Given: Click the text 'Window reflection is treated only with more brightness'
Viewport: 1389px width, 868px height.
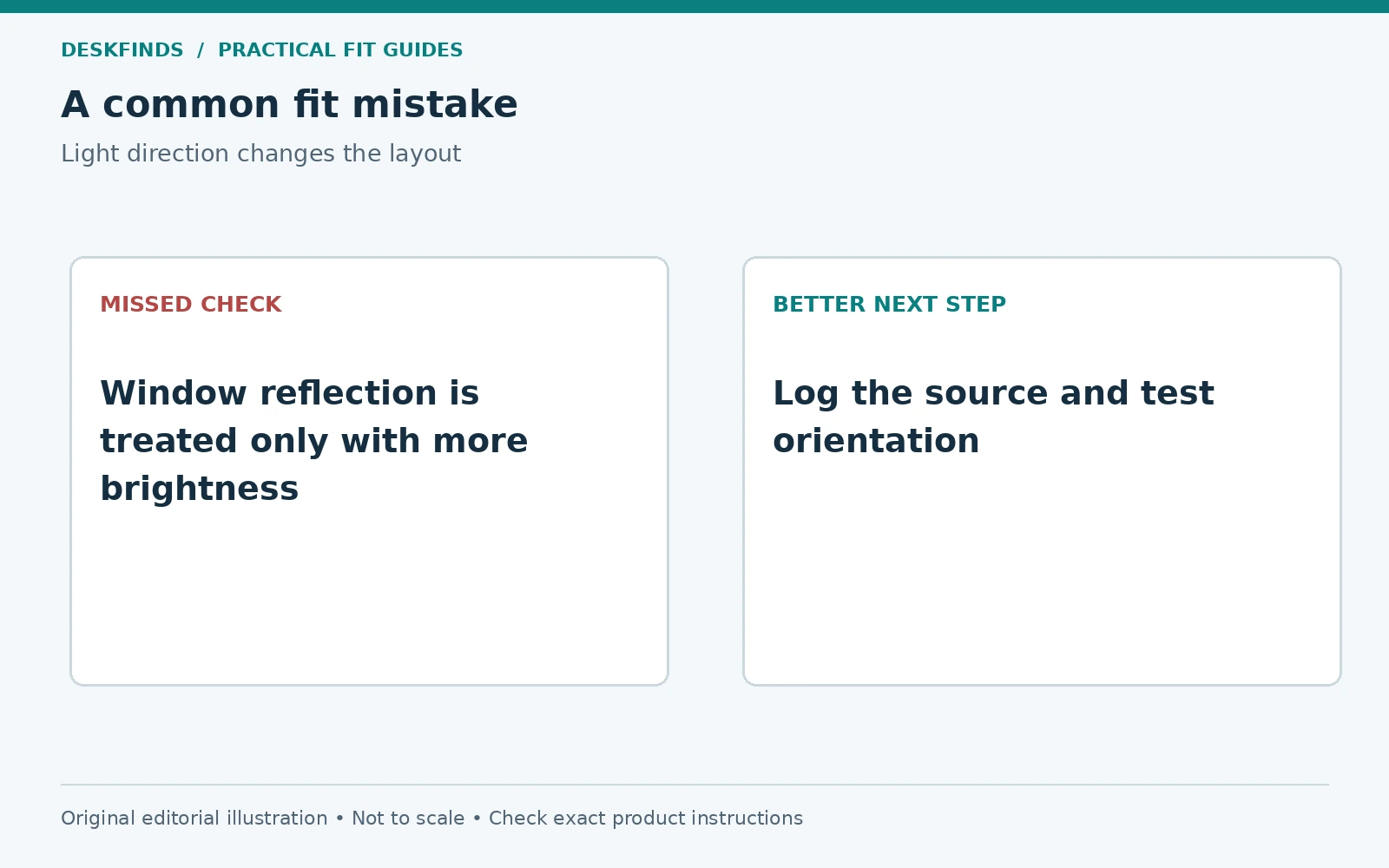Looking at the screenshot, I should coord(313,441).
